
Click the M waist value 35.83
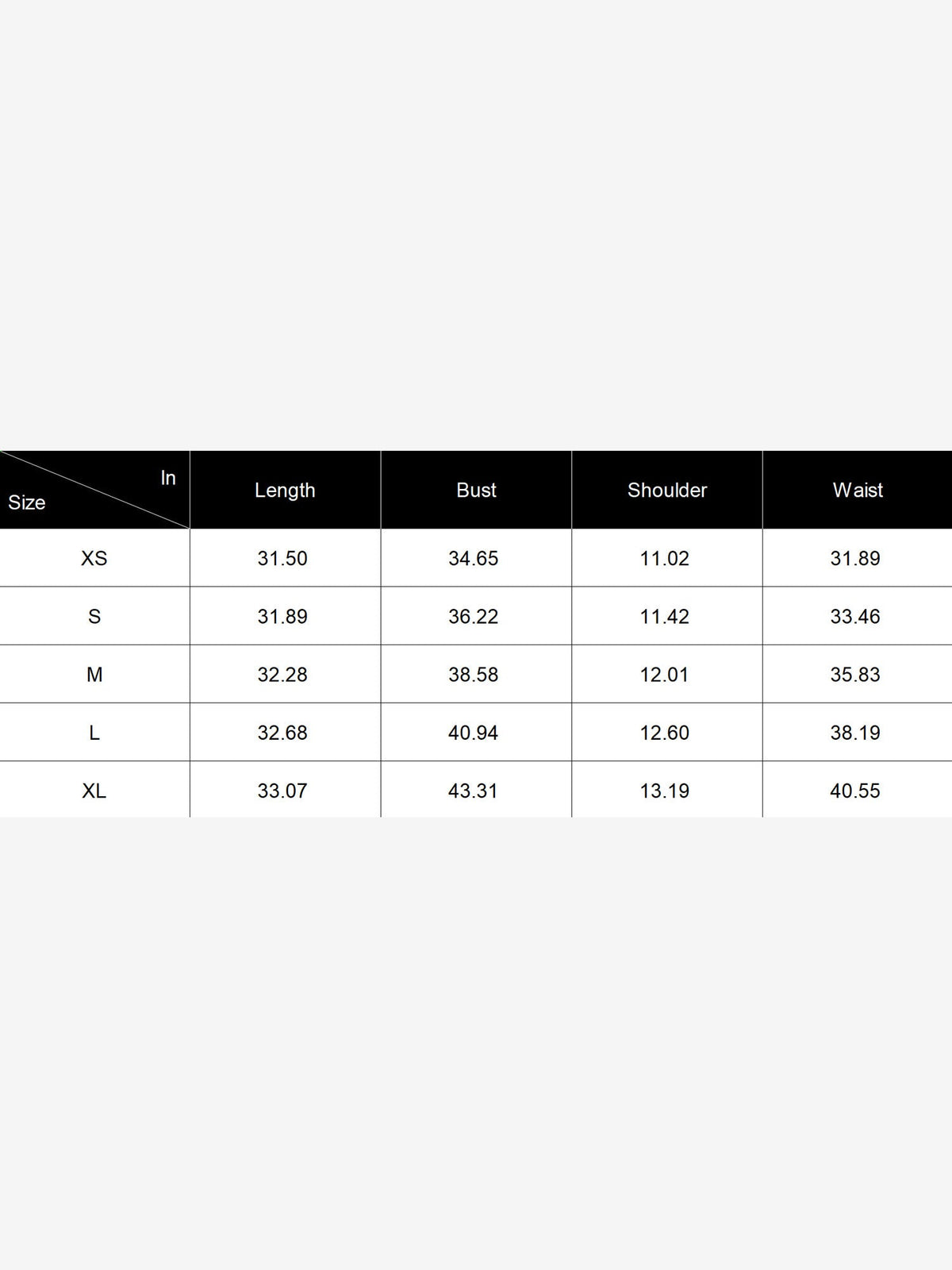click(855, 675)
